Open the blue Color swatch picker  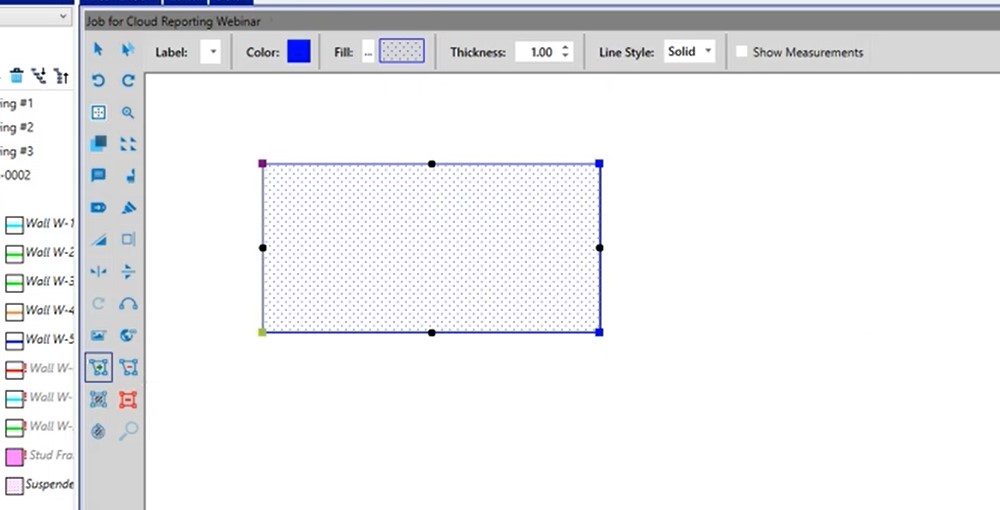[x=299, y=52]
